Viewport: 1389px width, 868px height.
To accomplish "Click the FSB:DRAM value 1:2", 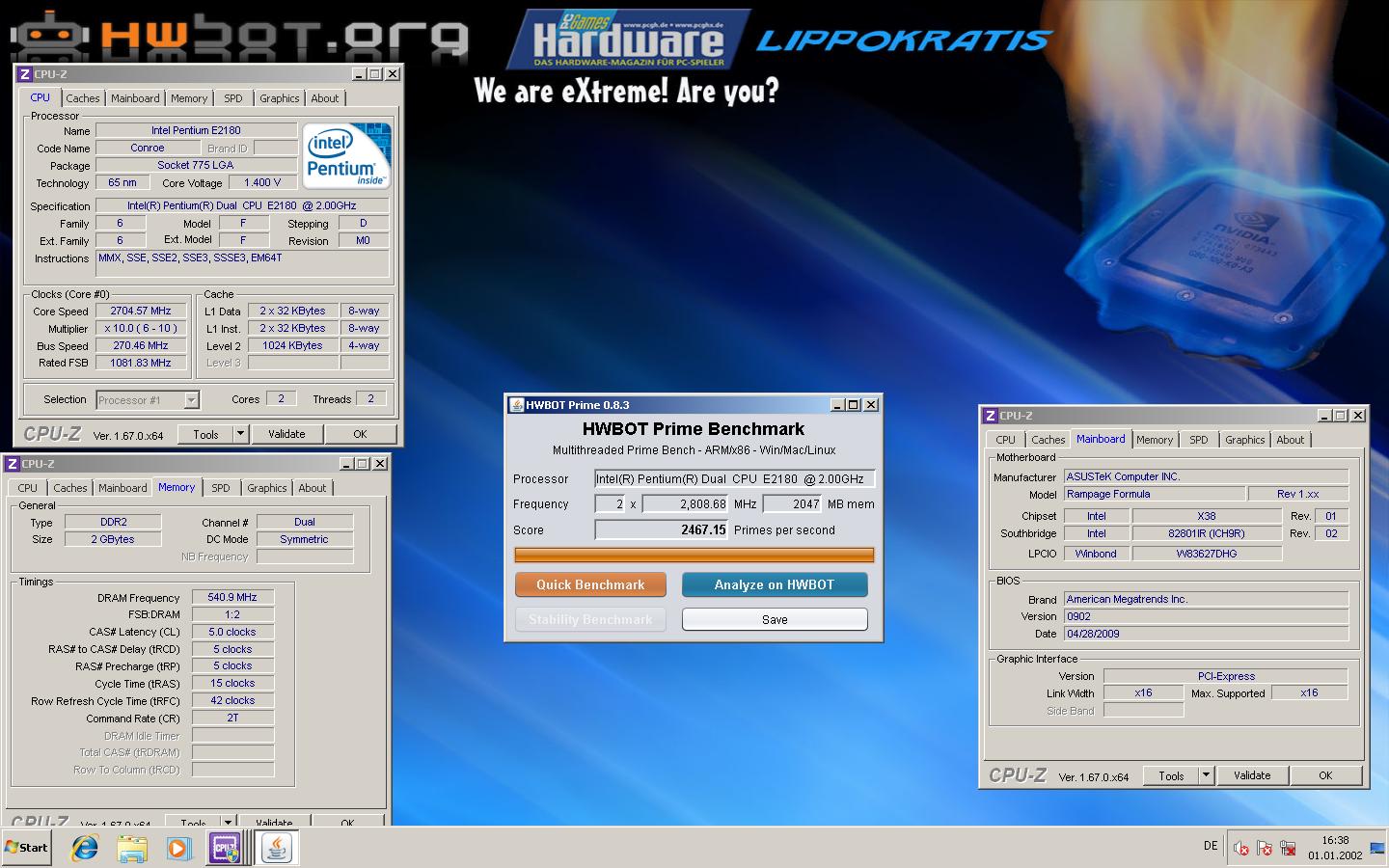I will click(x=232, y=614).
